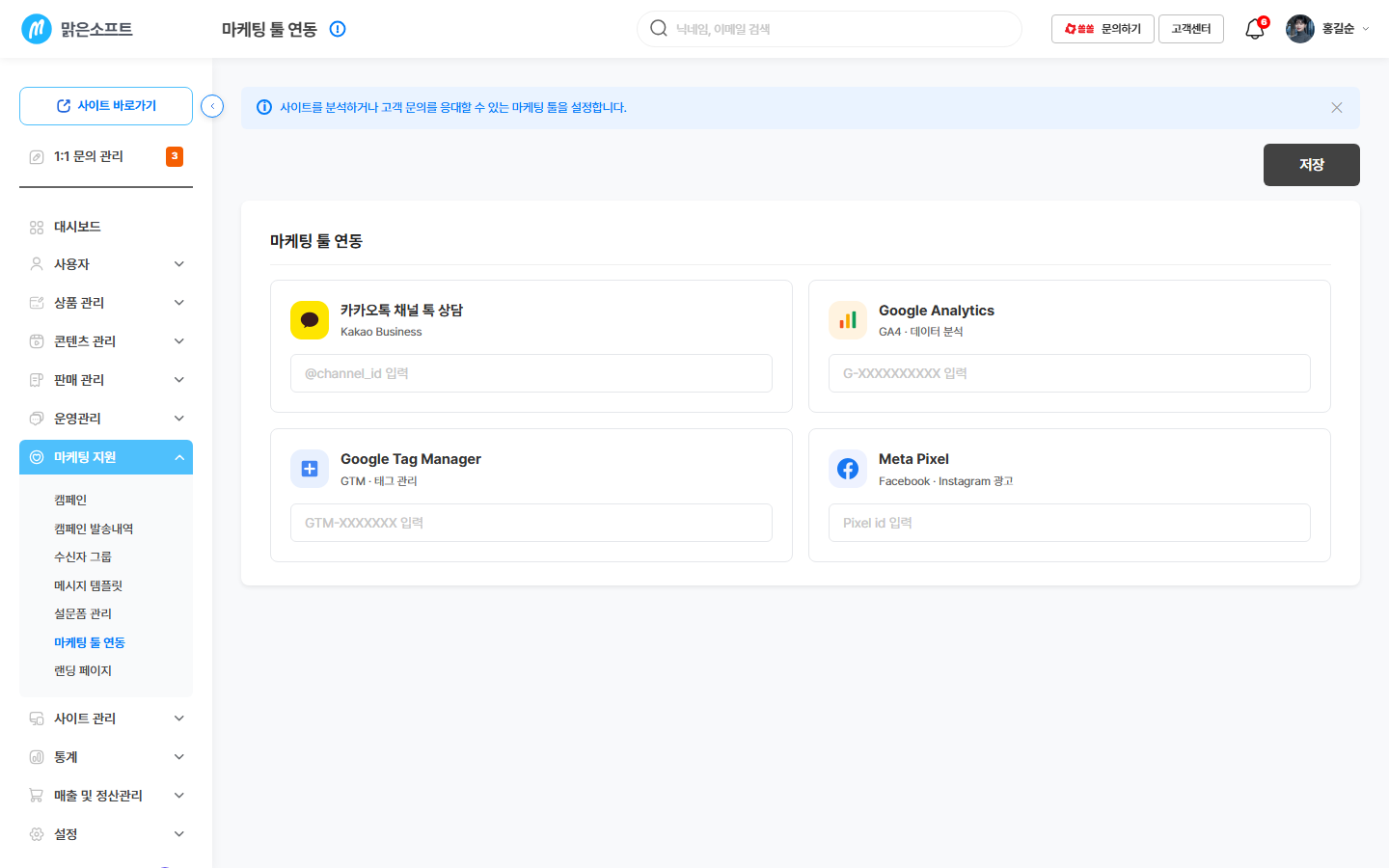The image size is (1389, 868).
Task: Collapse the sidebar with the arrow button
Action: [212, 106]
